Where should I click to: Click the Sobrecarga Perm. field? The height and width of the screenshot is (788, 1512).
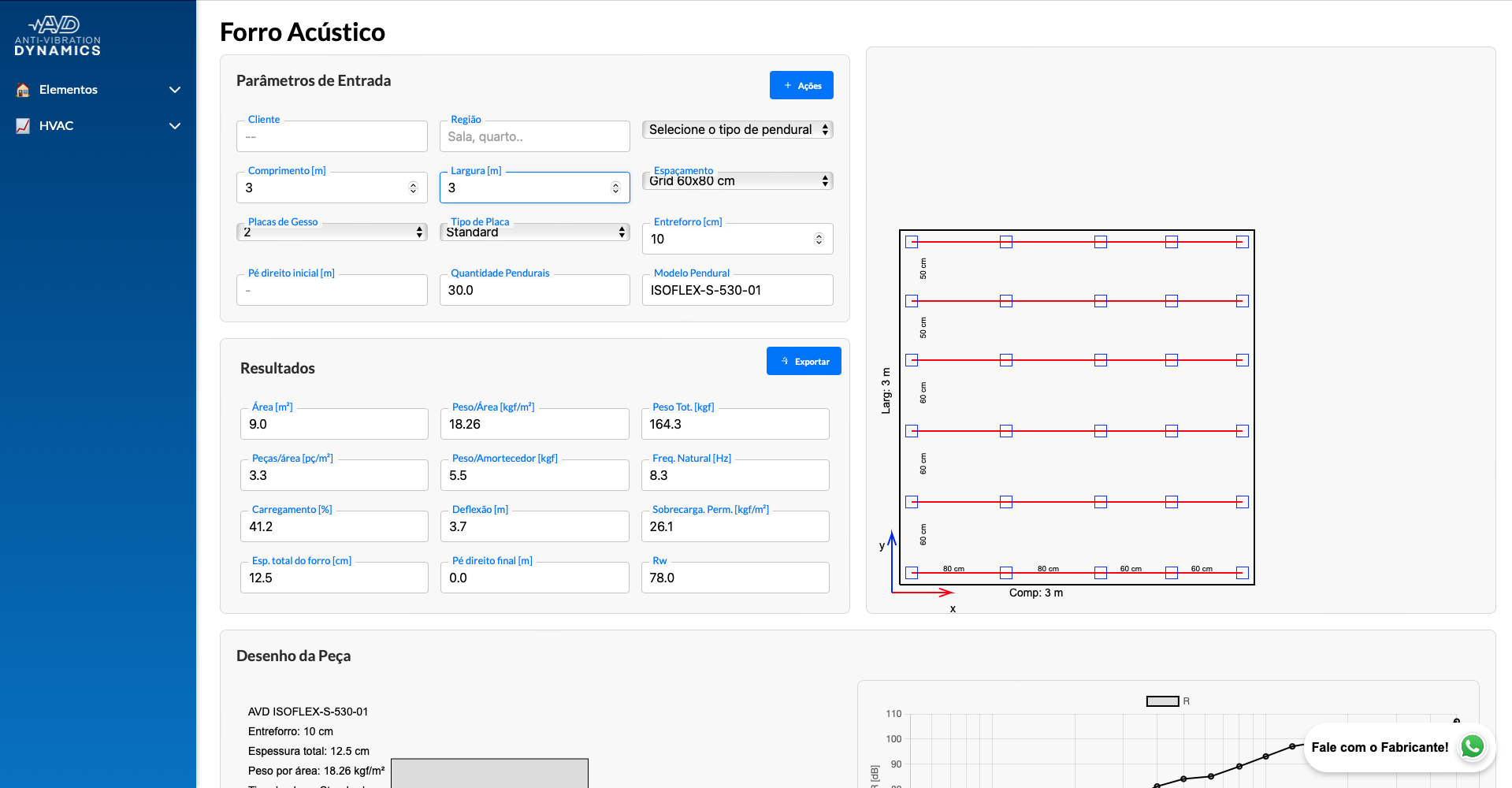(x=735, y=526)
